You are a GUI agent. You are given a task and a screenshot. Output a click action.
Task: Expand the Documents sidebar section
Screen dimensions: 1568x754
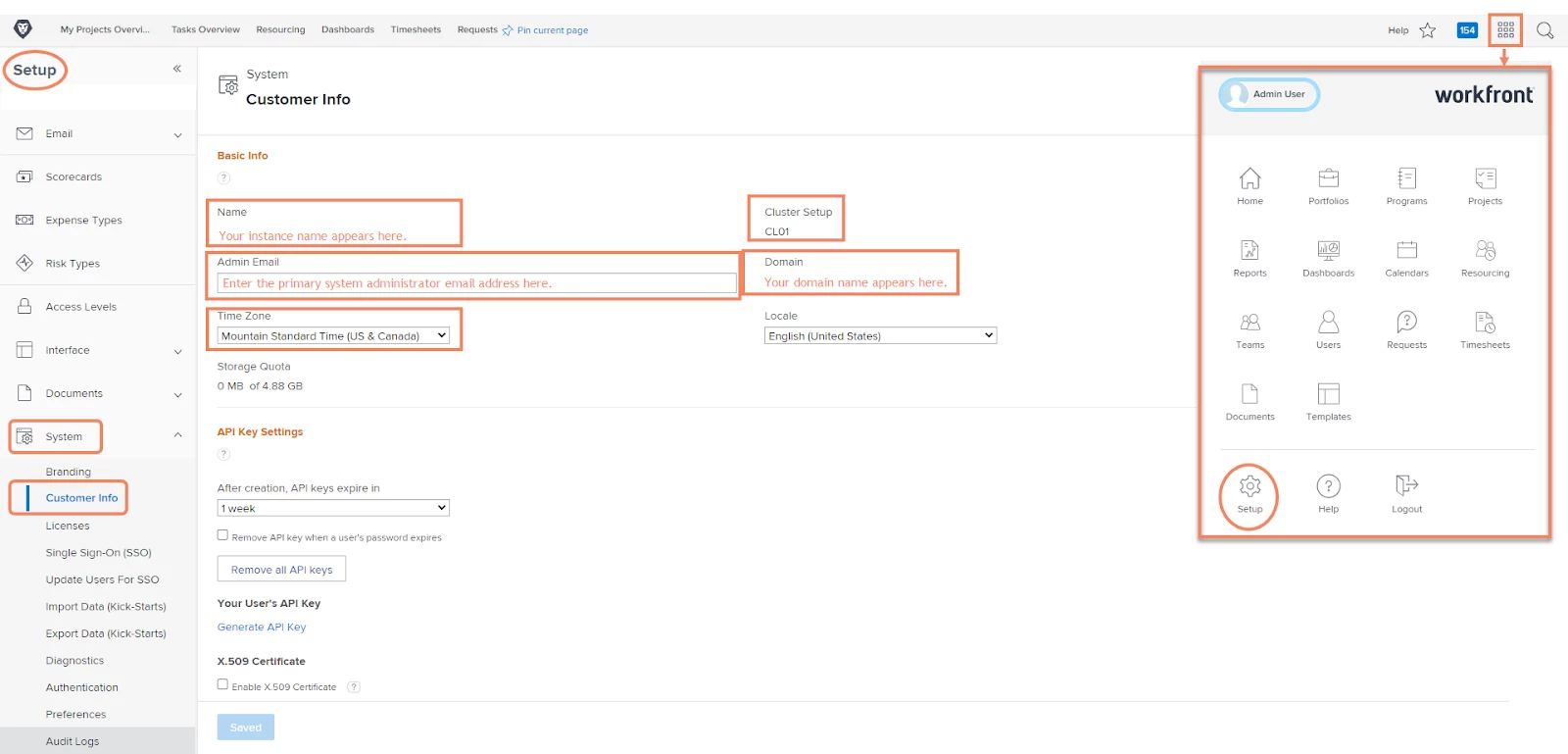click(x=177, y=394)
